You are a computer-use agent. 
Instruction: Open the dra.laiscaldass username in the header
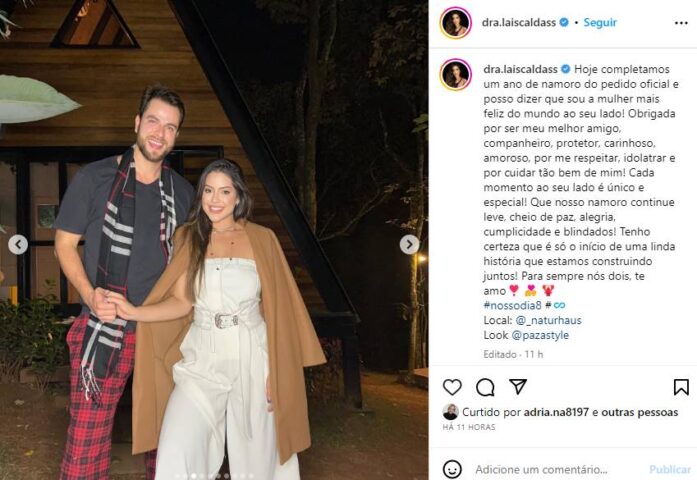point(519,23)
